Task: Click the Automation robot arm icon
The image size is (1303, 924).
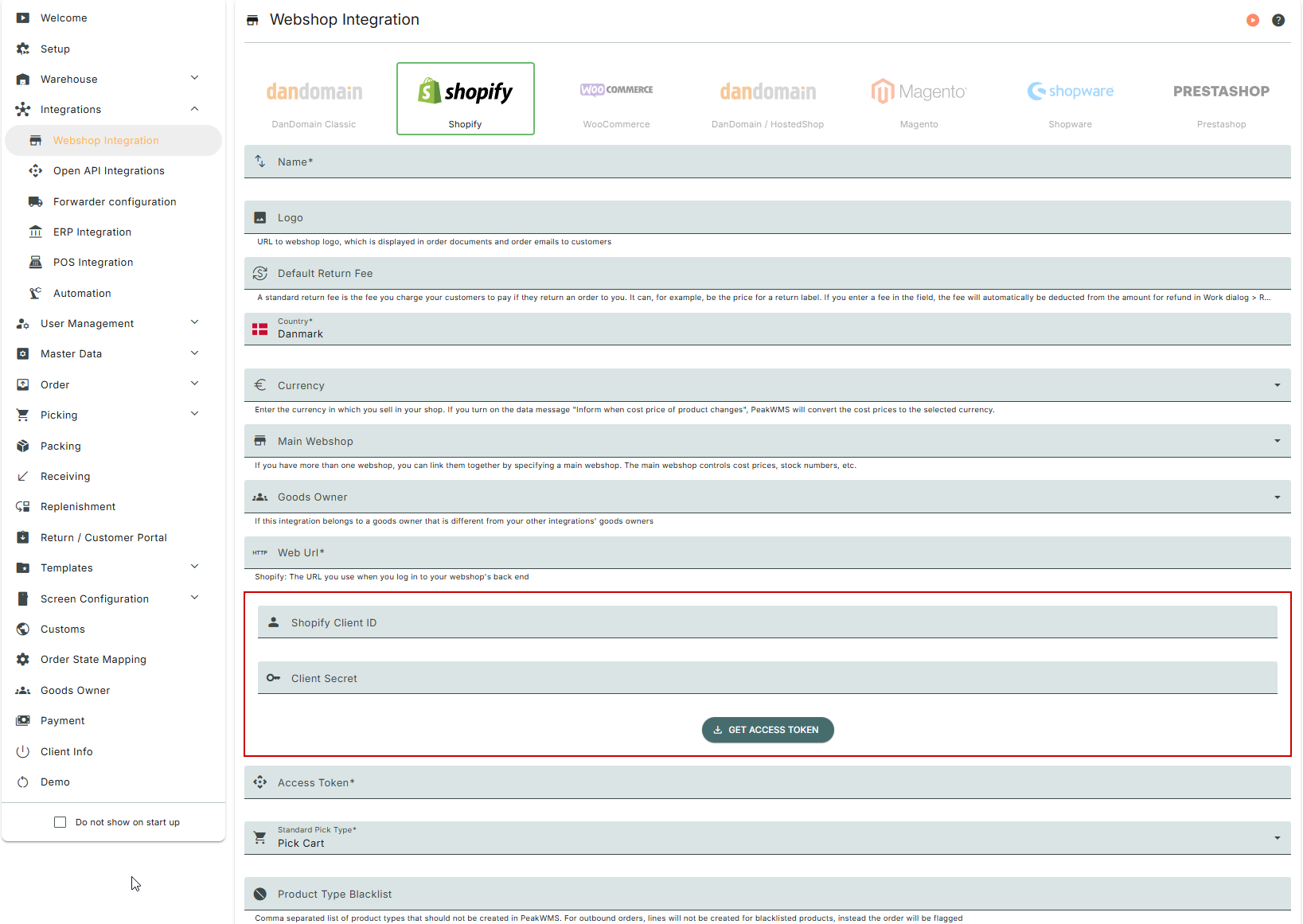Action: click(36, 293)
